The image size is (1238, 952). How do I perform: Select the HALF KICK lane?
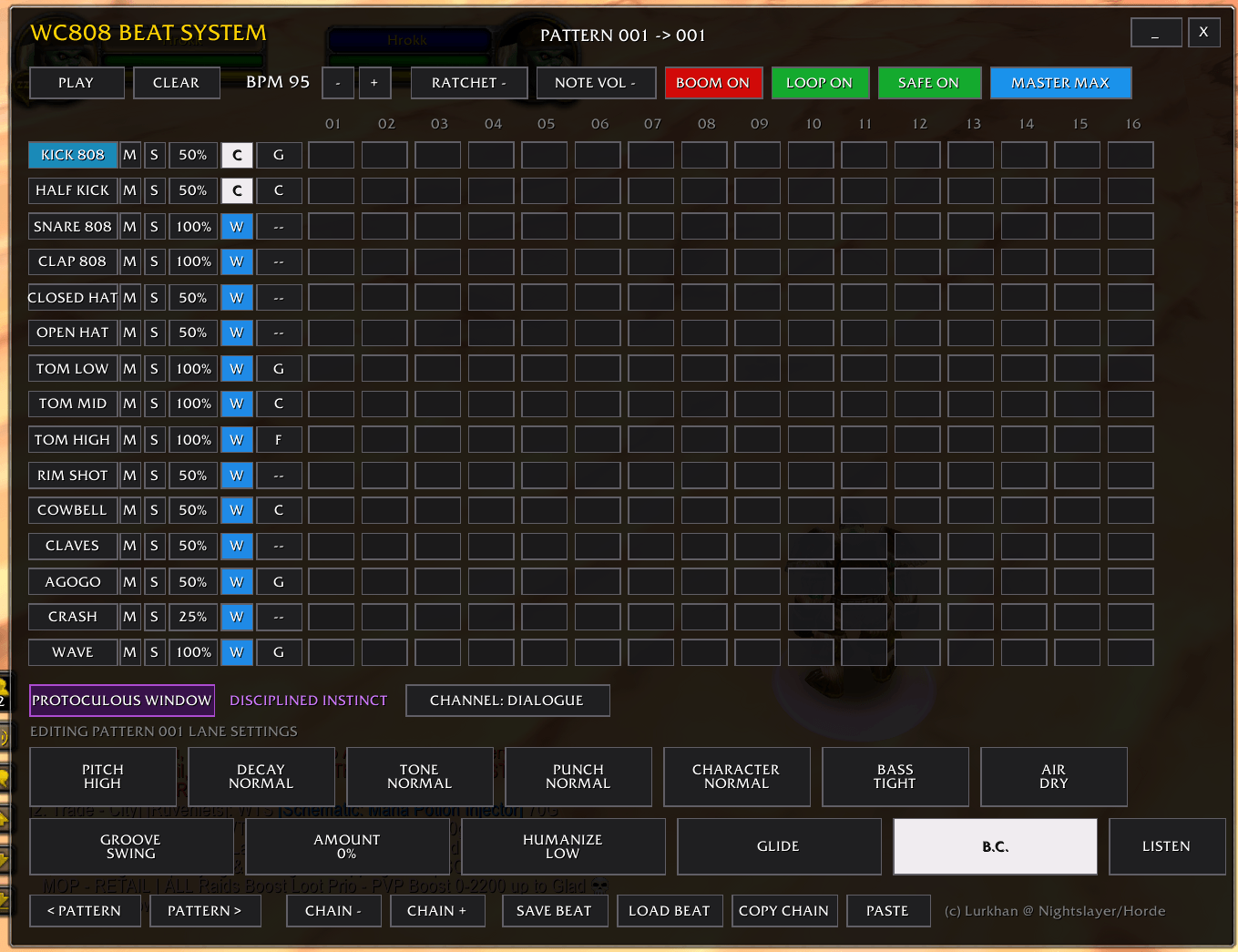coord(73,190)
